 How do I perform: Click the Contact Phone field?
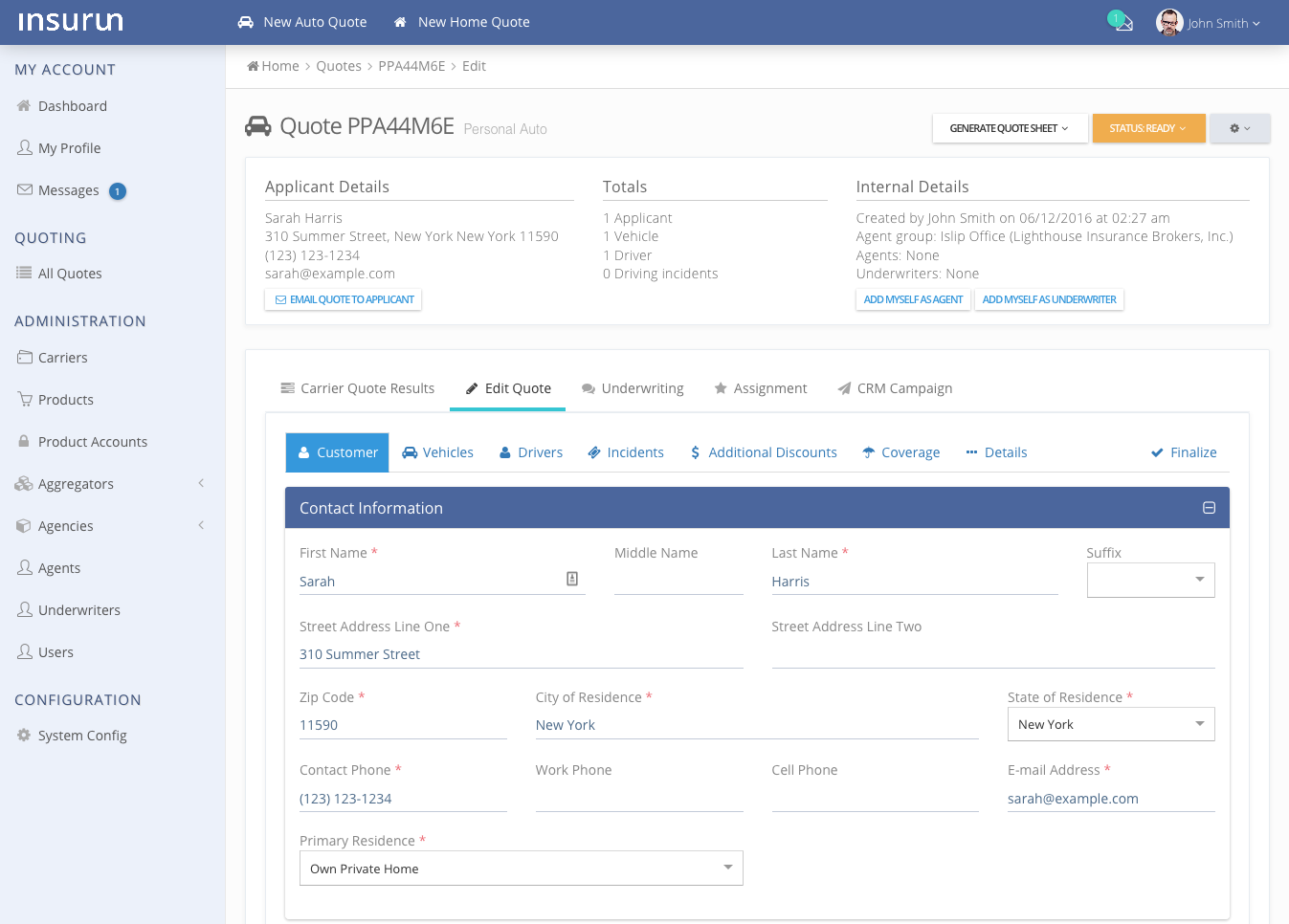tap(403, 799)
